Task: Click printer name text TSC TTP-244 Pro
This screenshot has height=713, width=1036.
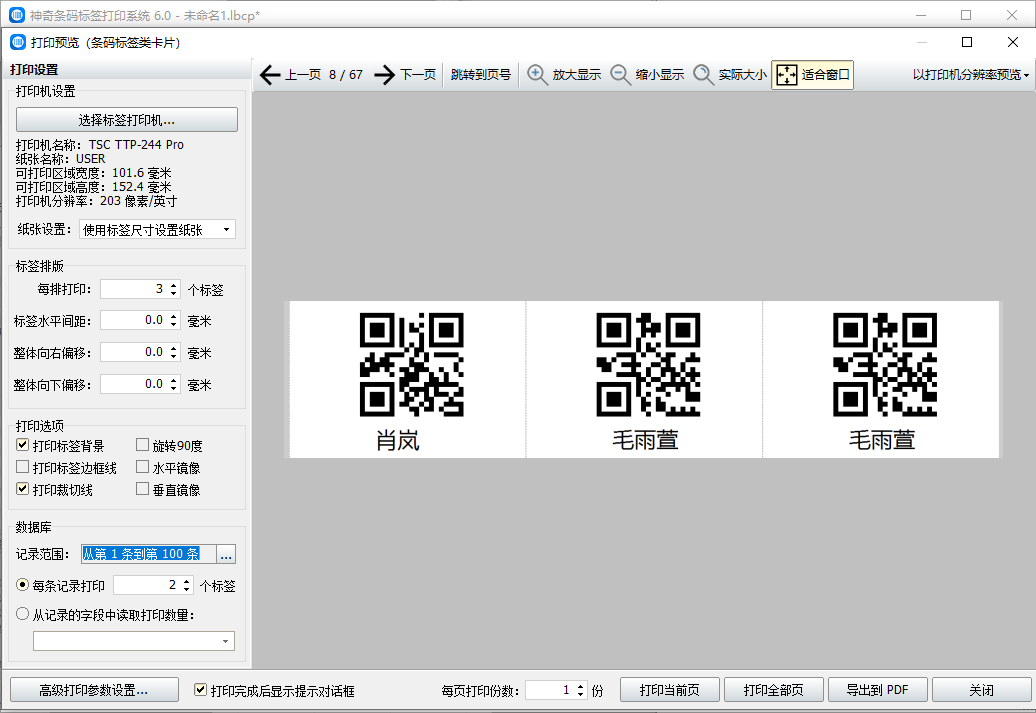Action: tap(136, 145)
